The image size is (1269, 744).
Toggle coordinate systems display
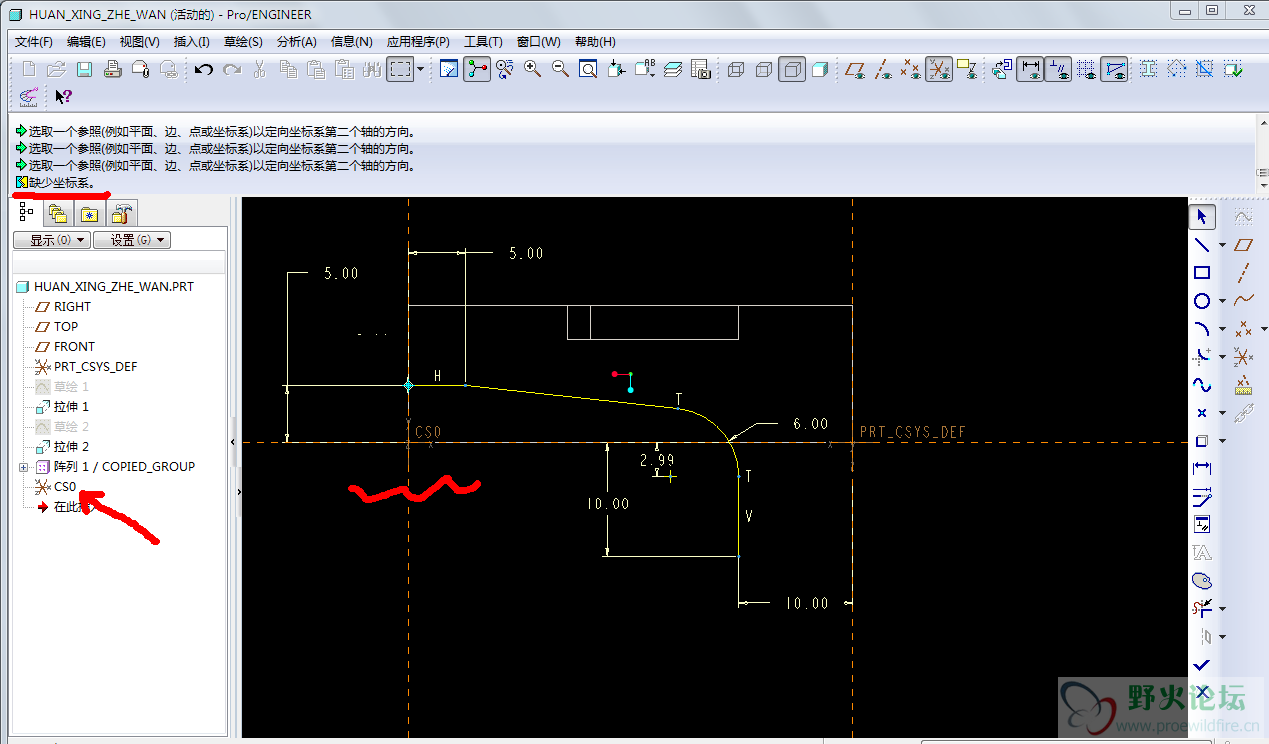tap(939, 69)
